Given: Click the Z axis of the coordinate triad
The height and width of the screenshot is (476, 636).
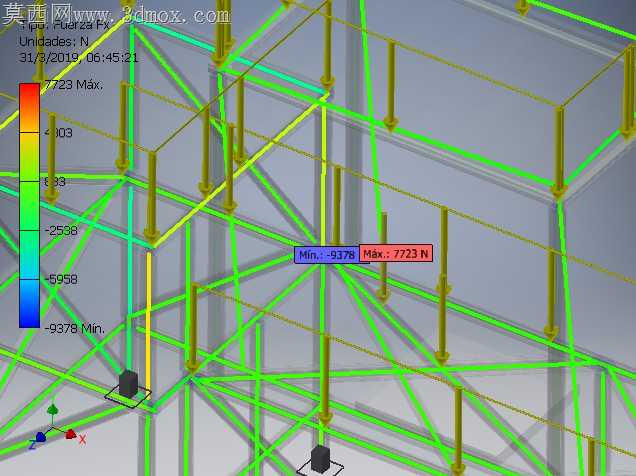Looking at the screenshot, I should 39,437.
